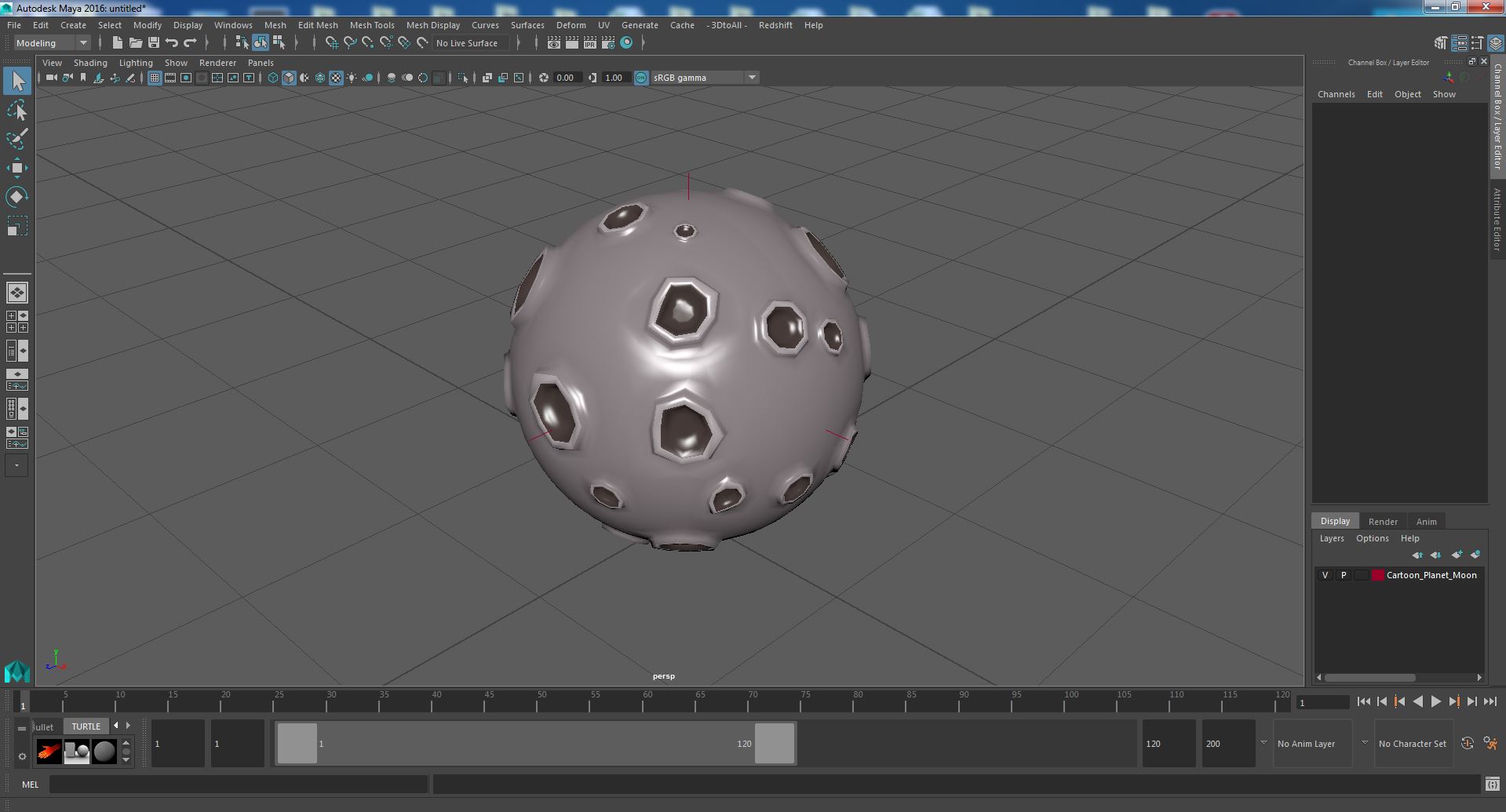1506x812 pixels.
Task: Open the Deform menu
Action: pyautogui.click(x=571, y=25)
